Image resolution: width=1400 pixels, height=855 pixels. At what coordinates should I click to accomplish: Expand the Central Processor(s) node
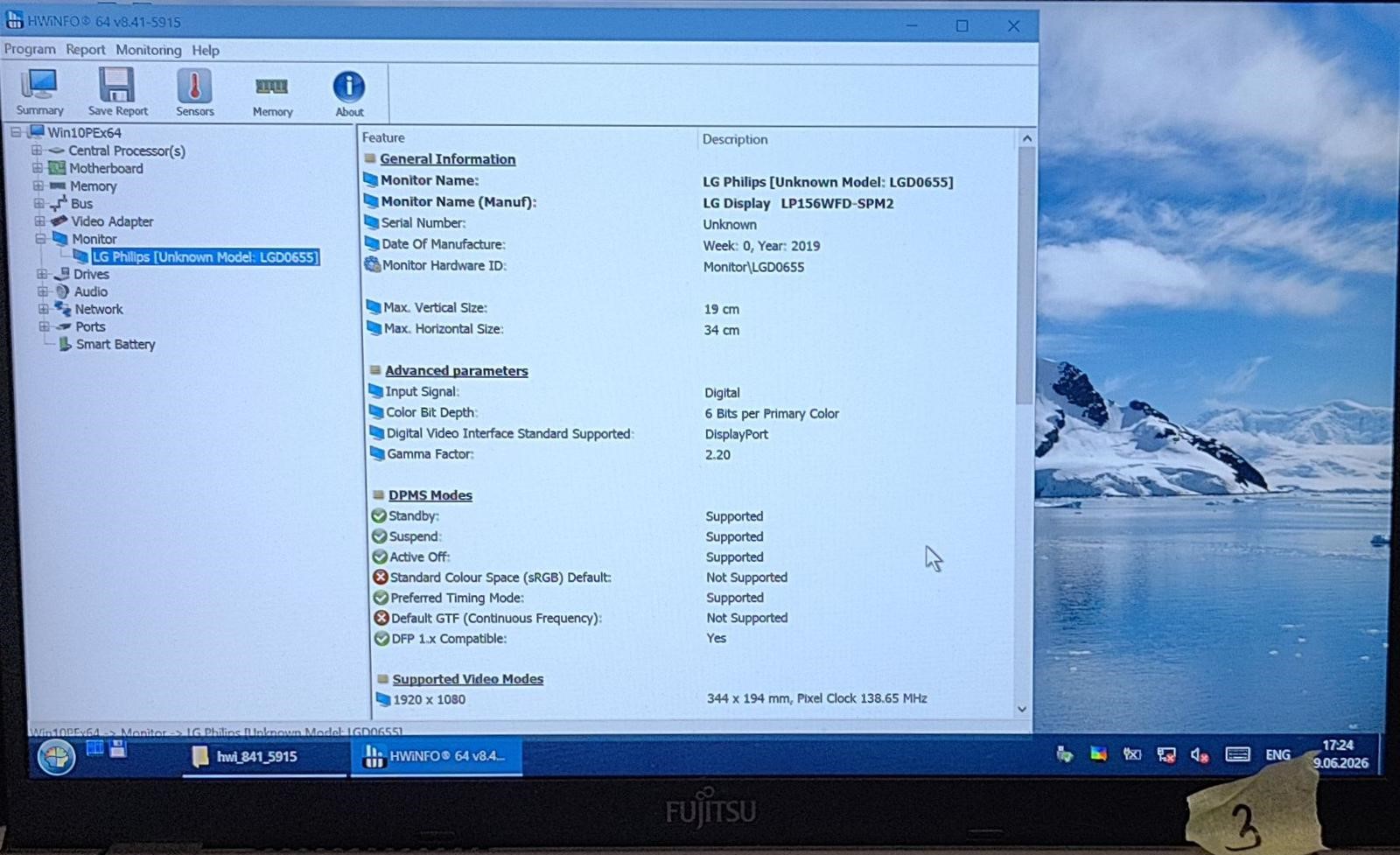37,151
